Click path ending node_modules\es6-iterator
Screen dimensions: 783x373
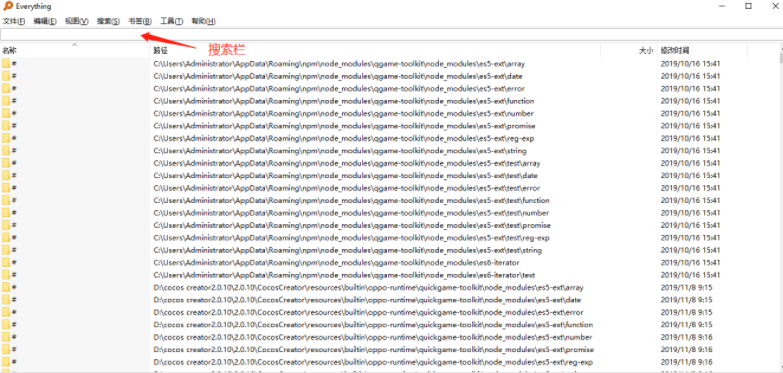[x=336, y=262]
